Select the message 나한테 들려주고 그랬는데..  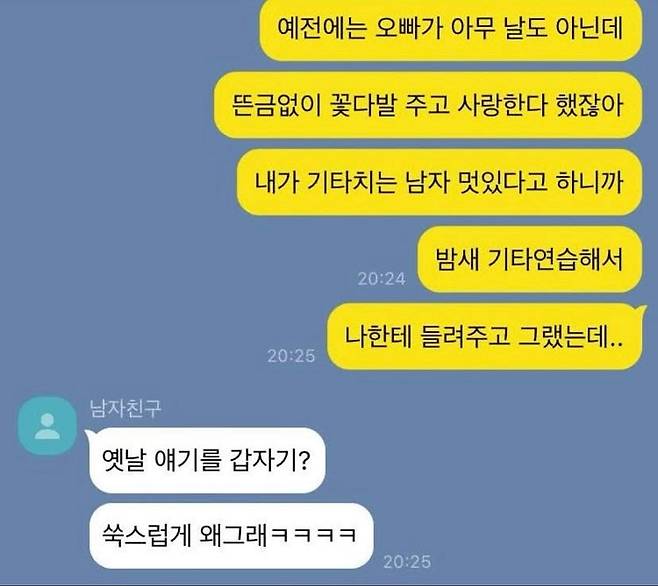[485, 336]
